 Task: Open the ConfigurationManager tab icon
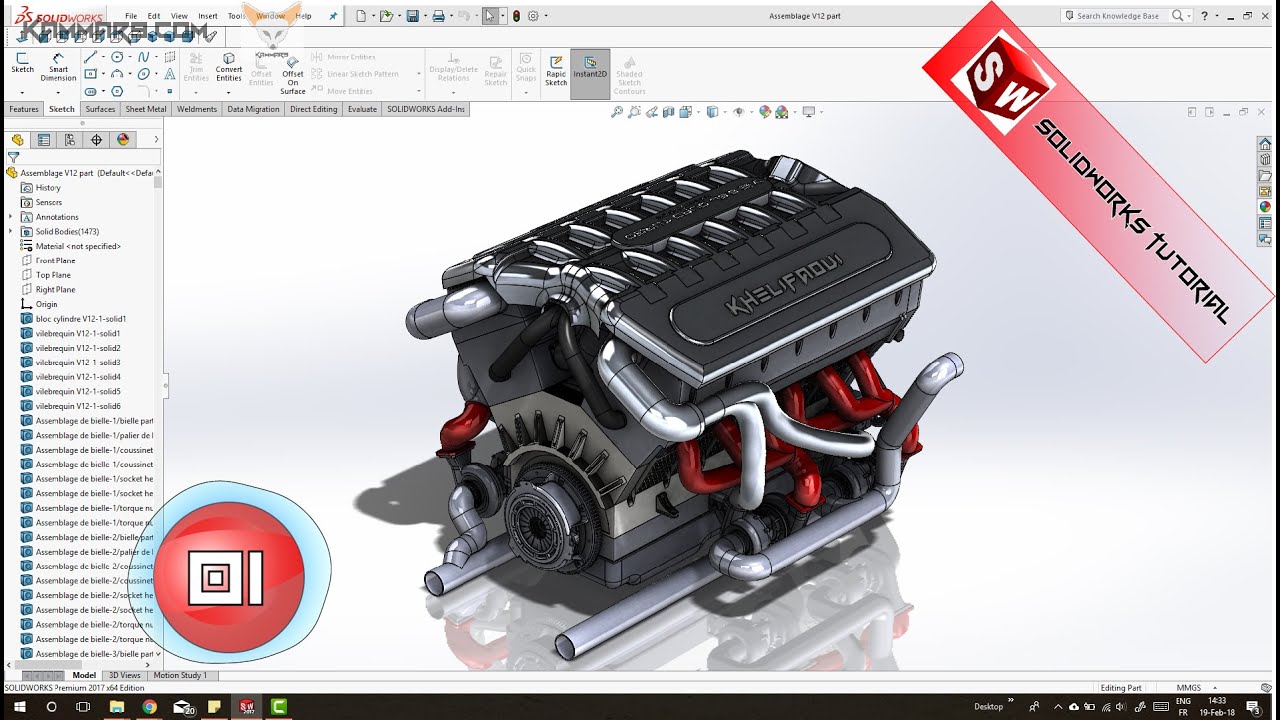point(70,140)
